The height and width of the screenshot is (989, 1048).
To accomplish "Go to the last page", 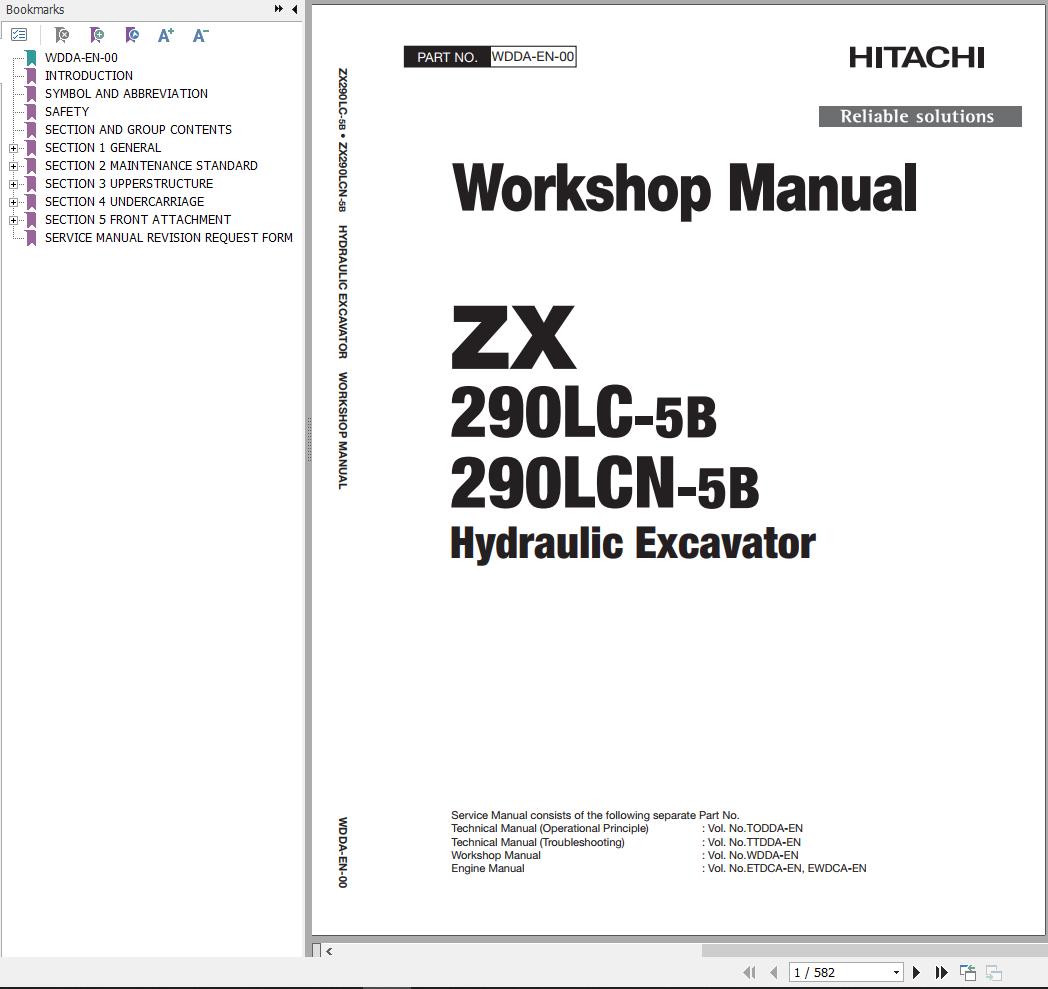I will pos(941,972).
